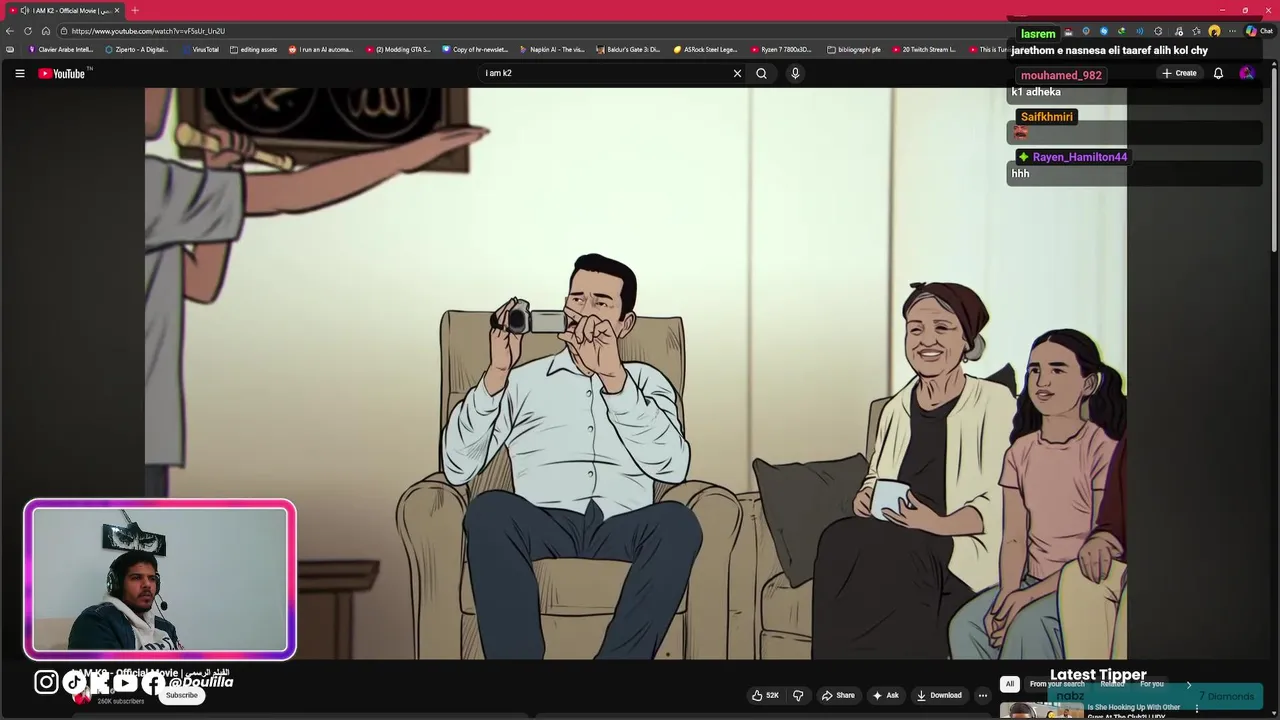Select the 'For you' chip
Viewport: 1280px width, 720px height.
coord(1152,684)
